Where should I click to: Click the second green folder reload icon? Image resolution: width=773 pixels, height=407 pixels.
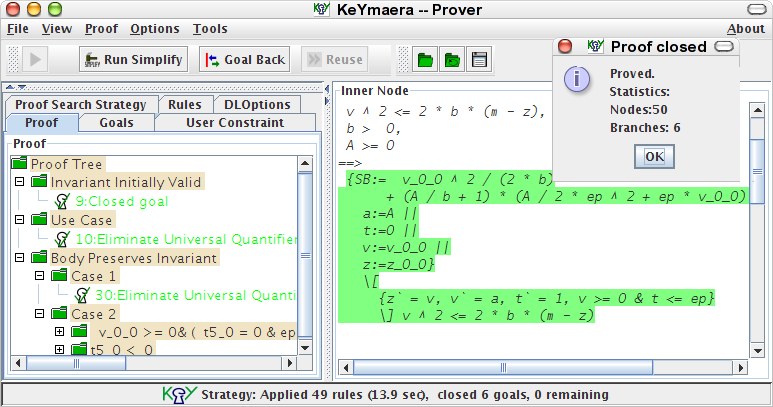452,60
